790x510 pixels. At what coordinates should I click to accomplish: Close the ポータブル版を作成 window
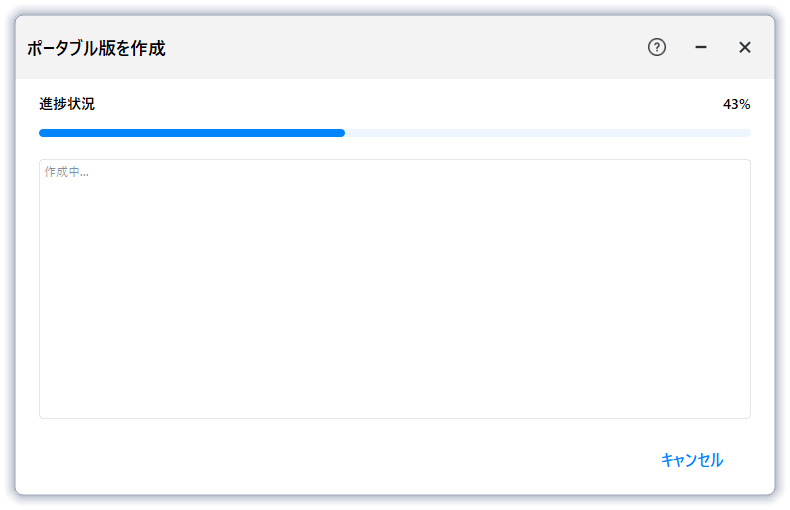(745, 47)
